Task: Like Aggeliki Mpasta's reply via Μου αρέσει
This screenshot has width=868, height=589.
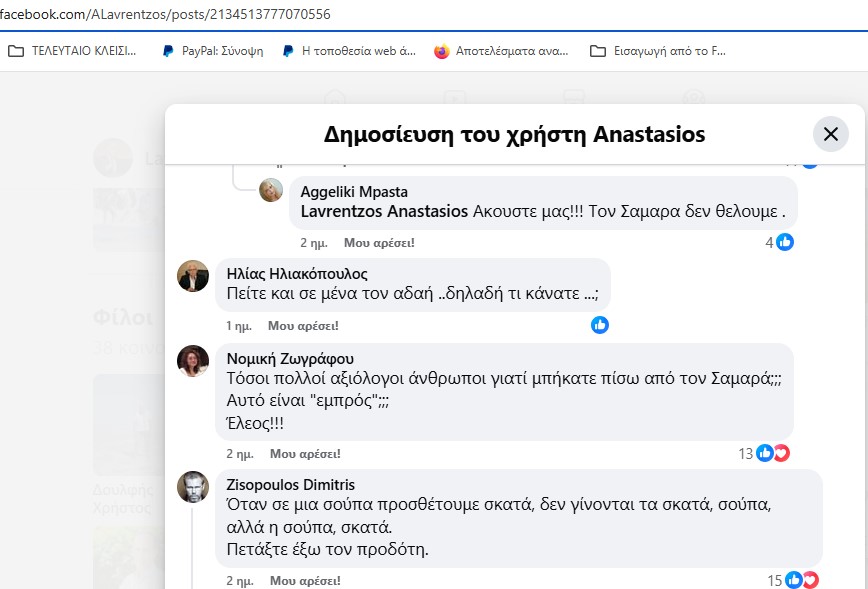Action: (379, 242)
